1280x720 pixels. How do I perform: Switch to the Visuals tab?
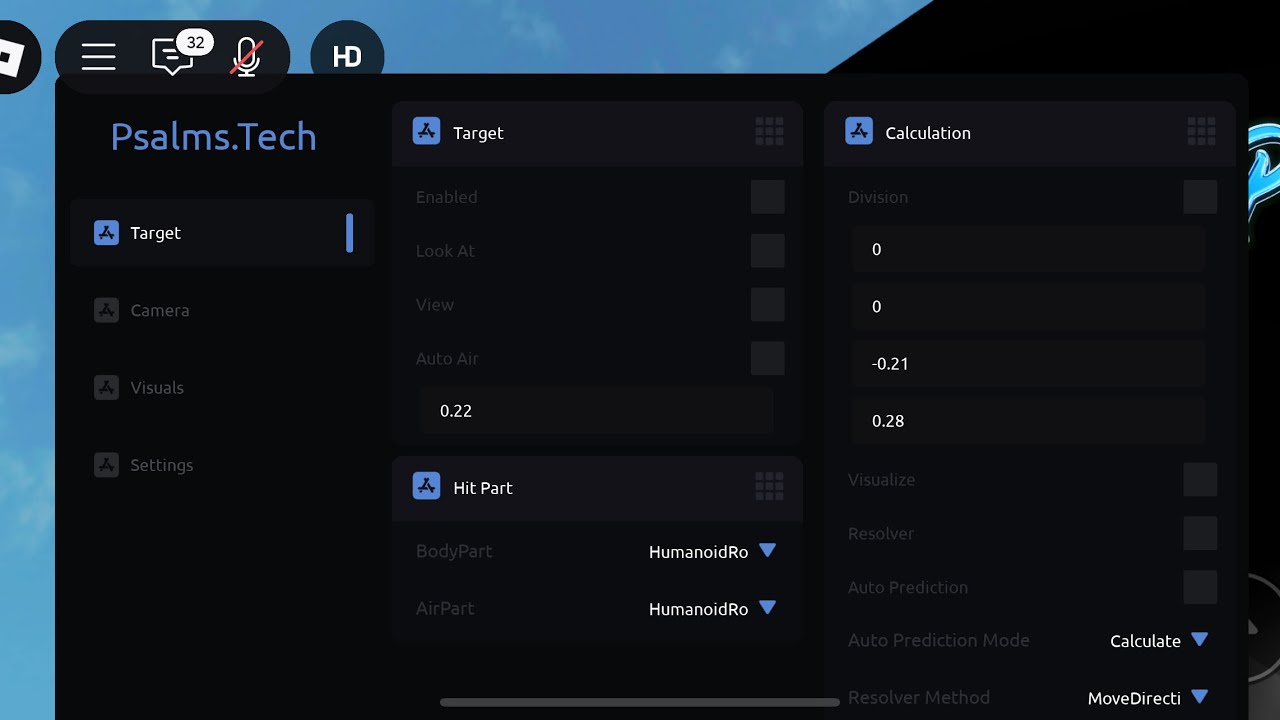click(x=222, y=387)
